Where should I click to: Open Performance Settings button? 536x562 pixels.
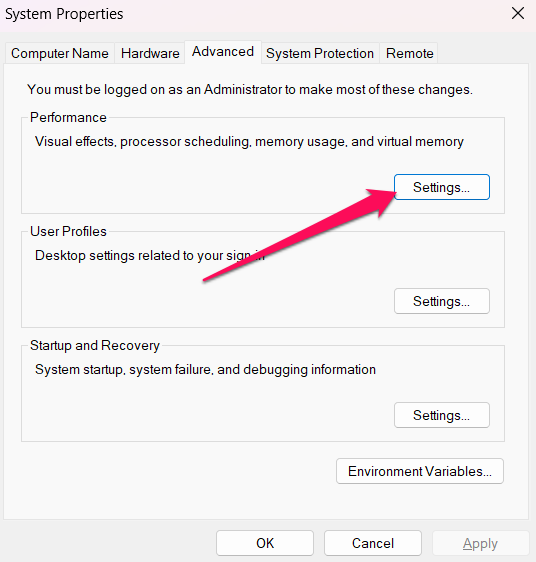(x=442, y=187)
